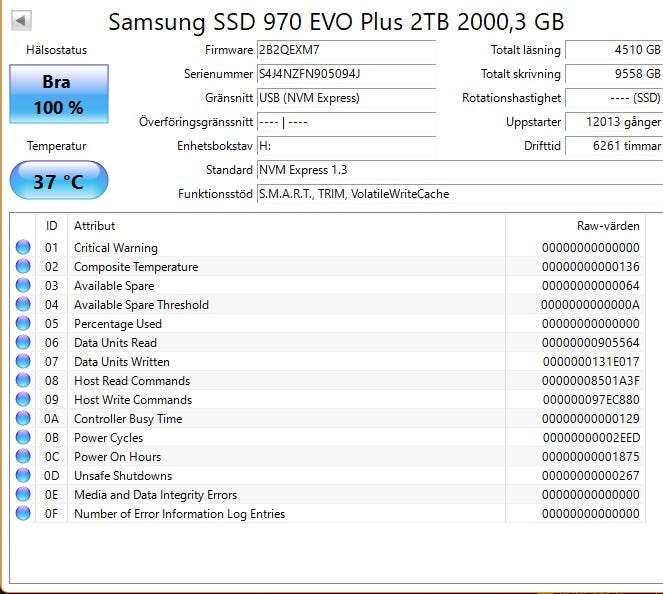The height and width of the screenshot is (594, 663).
Task: Click raw value 00000000000136
Action: pos(591,267)
